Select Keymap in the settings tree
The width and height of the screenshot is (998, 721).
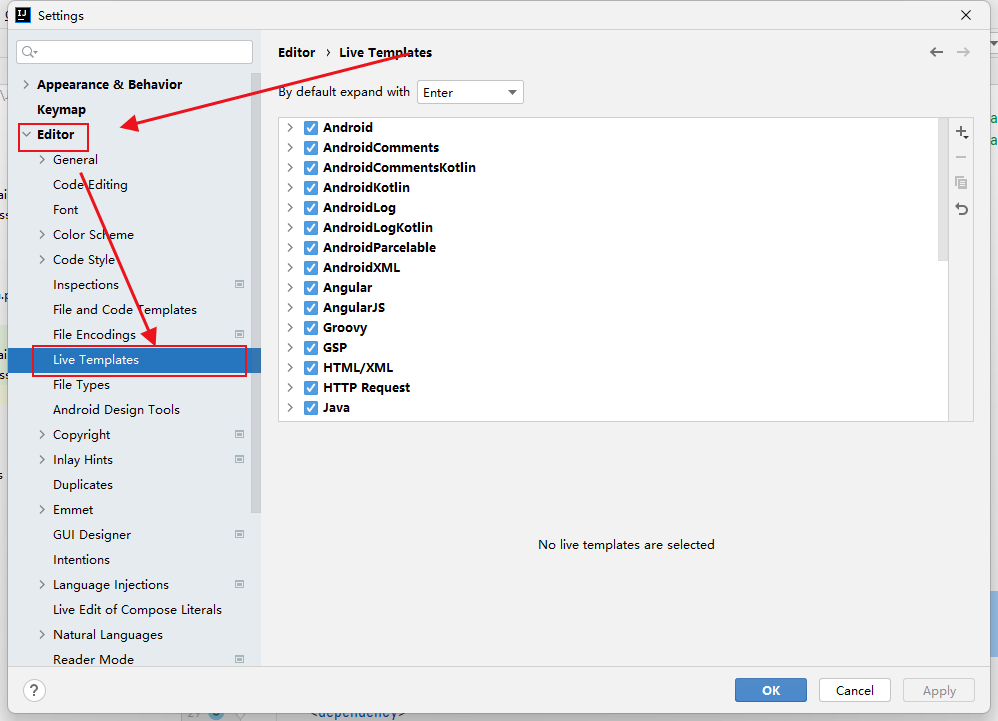61,110
